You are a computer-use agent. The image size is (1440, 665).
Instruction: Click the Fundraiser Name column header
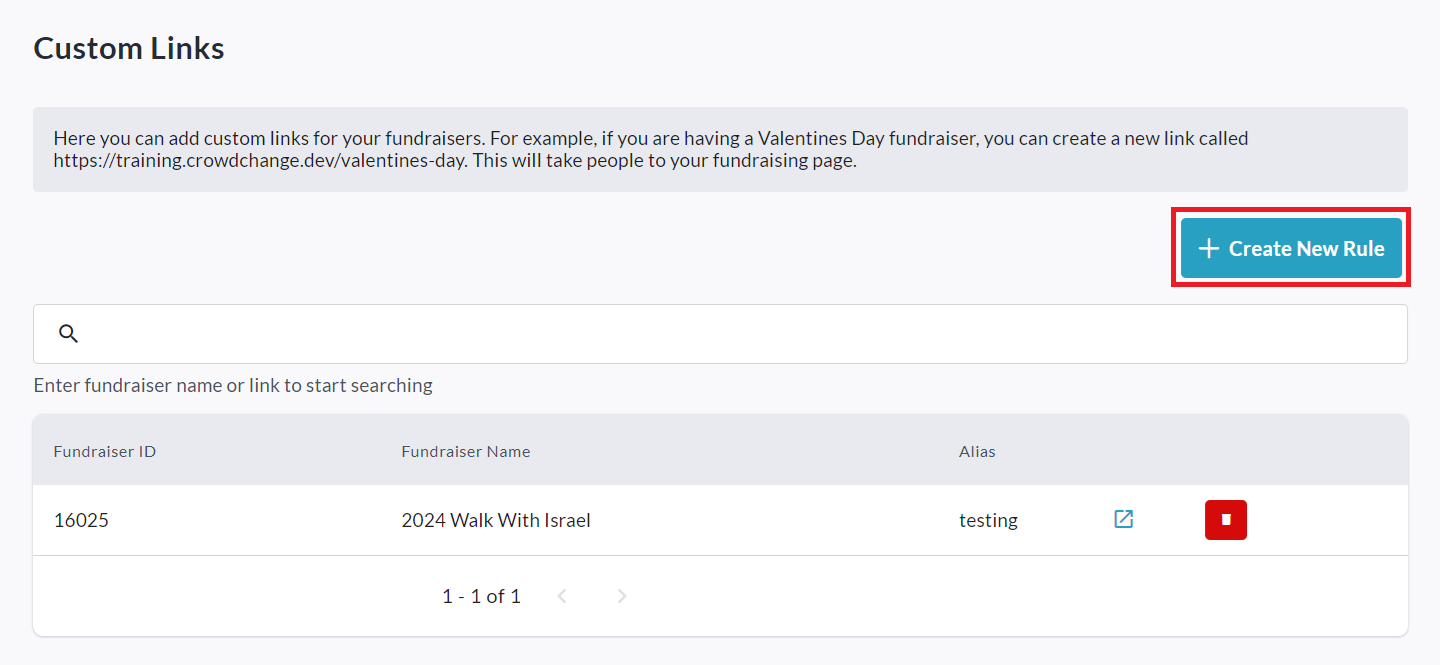[x=466, y=451]
